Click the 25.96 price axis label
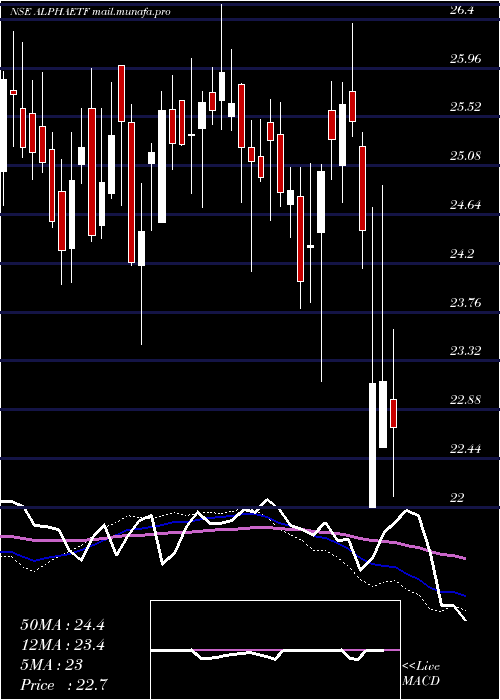The width and height of the screenshot is (500, 700). (465, 58)
